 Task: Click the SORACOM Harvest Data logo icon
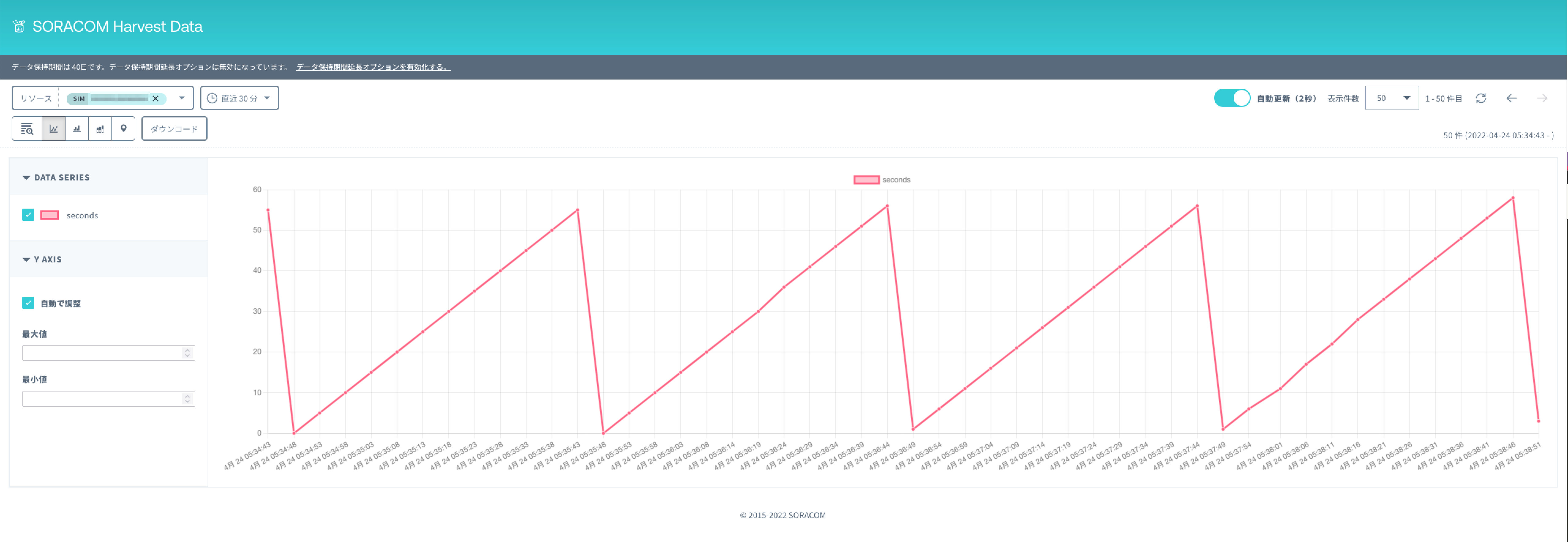19,27
